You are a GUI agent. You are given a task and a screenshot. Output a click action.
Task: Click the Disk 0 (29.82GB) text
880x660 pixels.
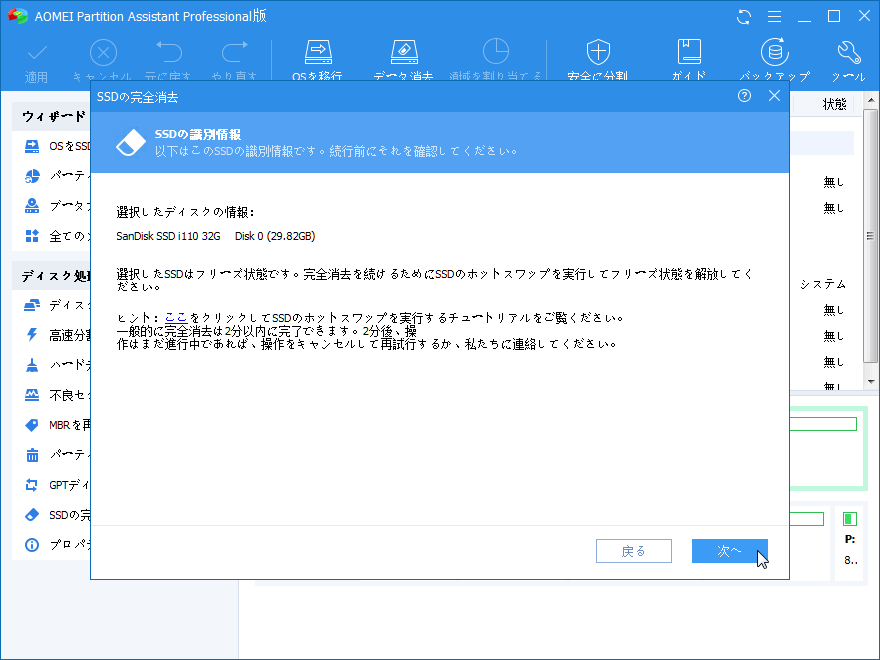click(275, 236)
